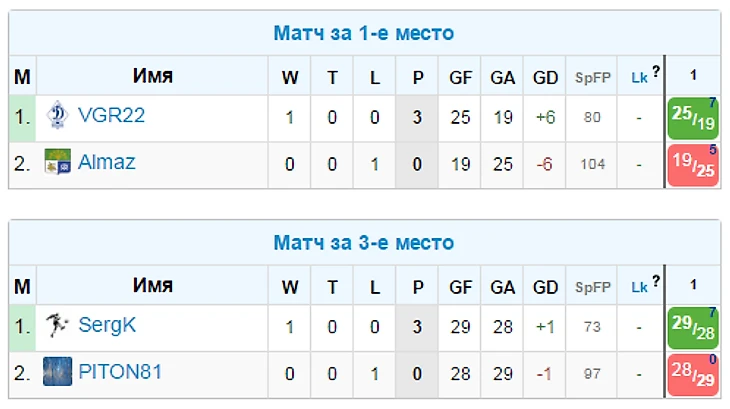Click the green 25/19 match result cell

point(693,118)
